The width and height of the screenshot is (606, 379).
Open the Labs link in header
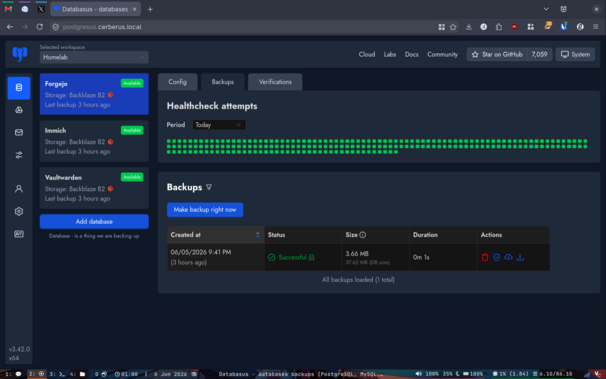(390, 54)
